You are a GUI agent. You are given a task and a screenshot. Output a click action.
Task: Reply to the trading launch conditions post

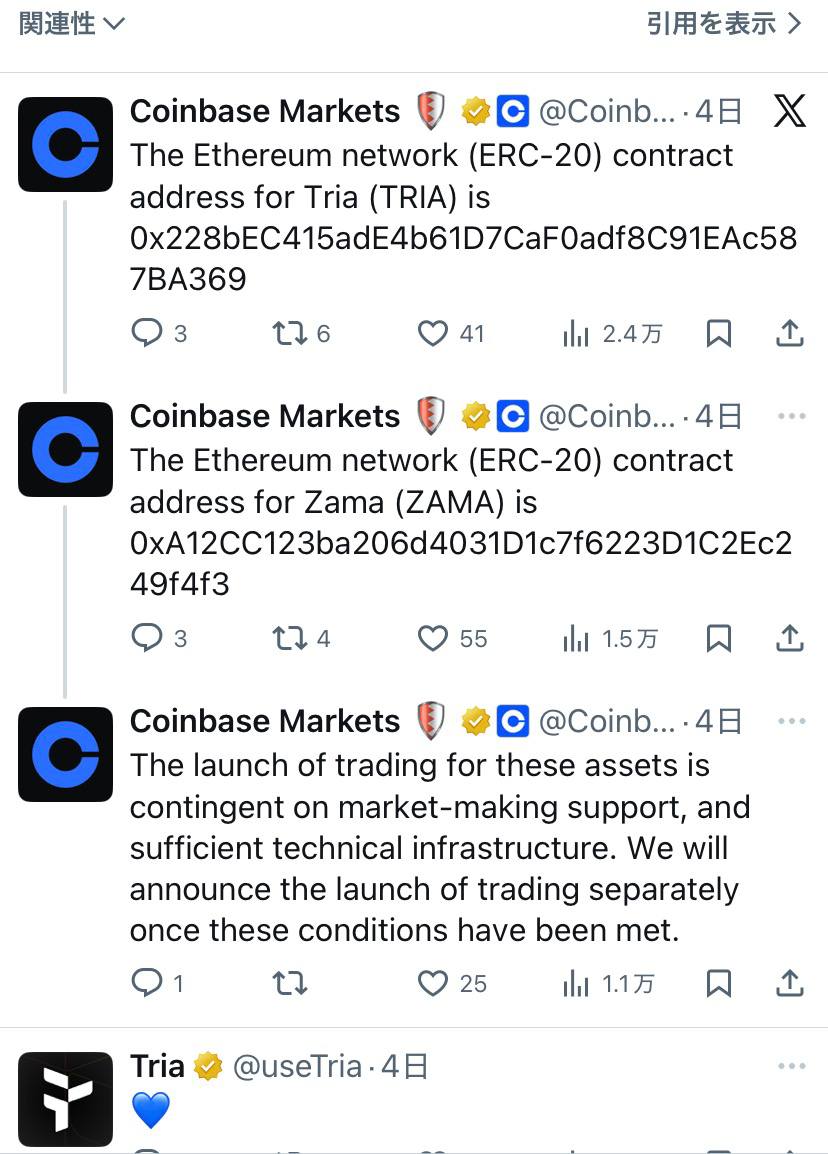pyautogui.click(x=147, y=984)
